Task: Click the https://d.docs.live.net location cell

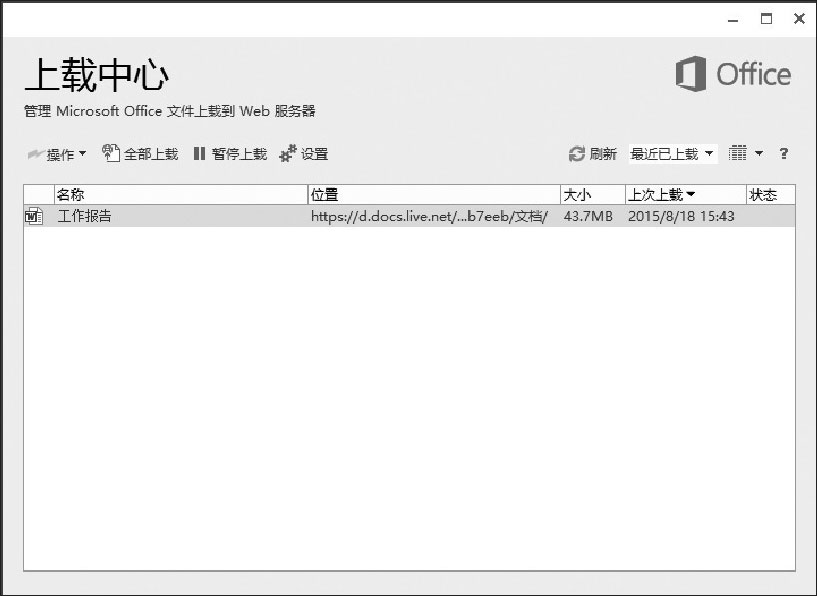Action: coord(429,216)
